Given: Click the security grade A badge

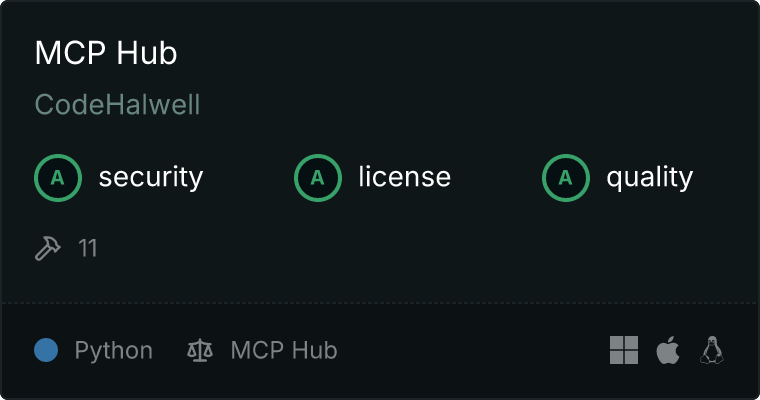Looking at the screenshot, I should [x=58, y=178].
